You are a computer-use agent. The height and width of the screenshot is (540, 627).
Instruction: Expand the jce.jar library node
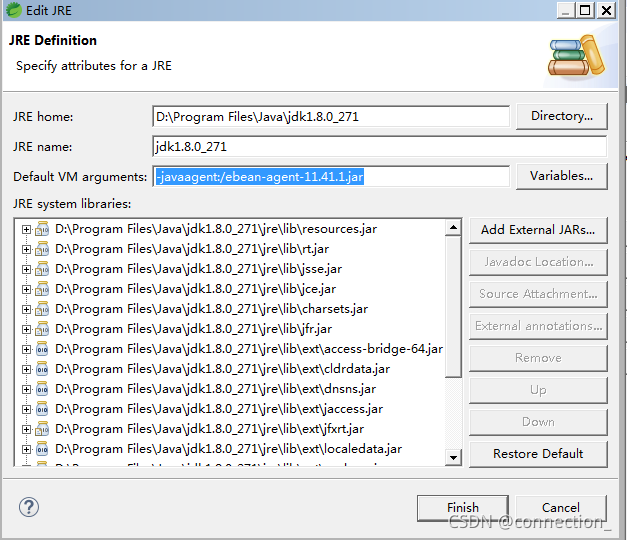pyautogui.click(x=26, y=290)
